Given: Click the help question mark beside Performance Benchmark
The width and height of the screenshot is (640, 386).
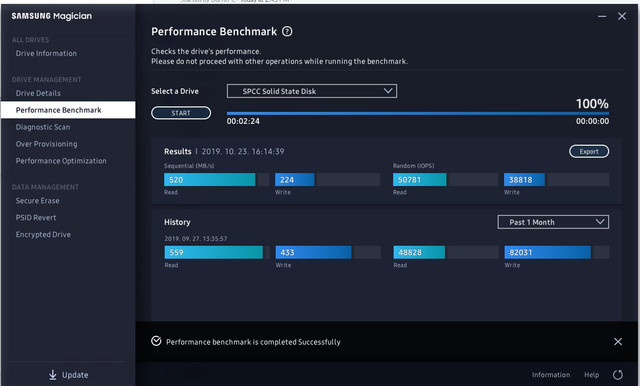Looking at the screenshot, I should [287, 31].
